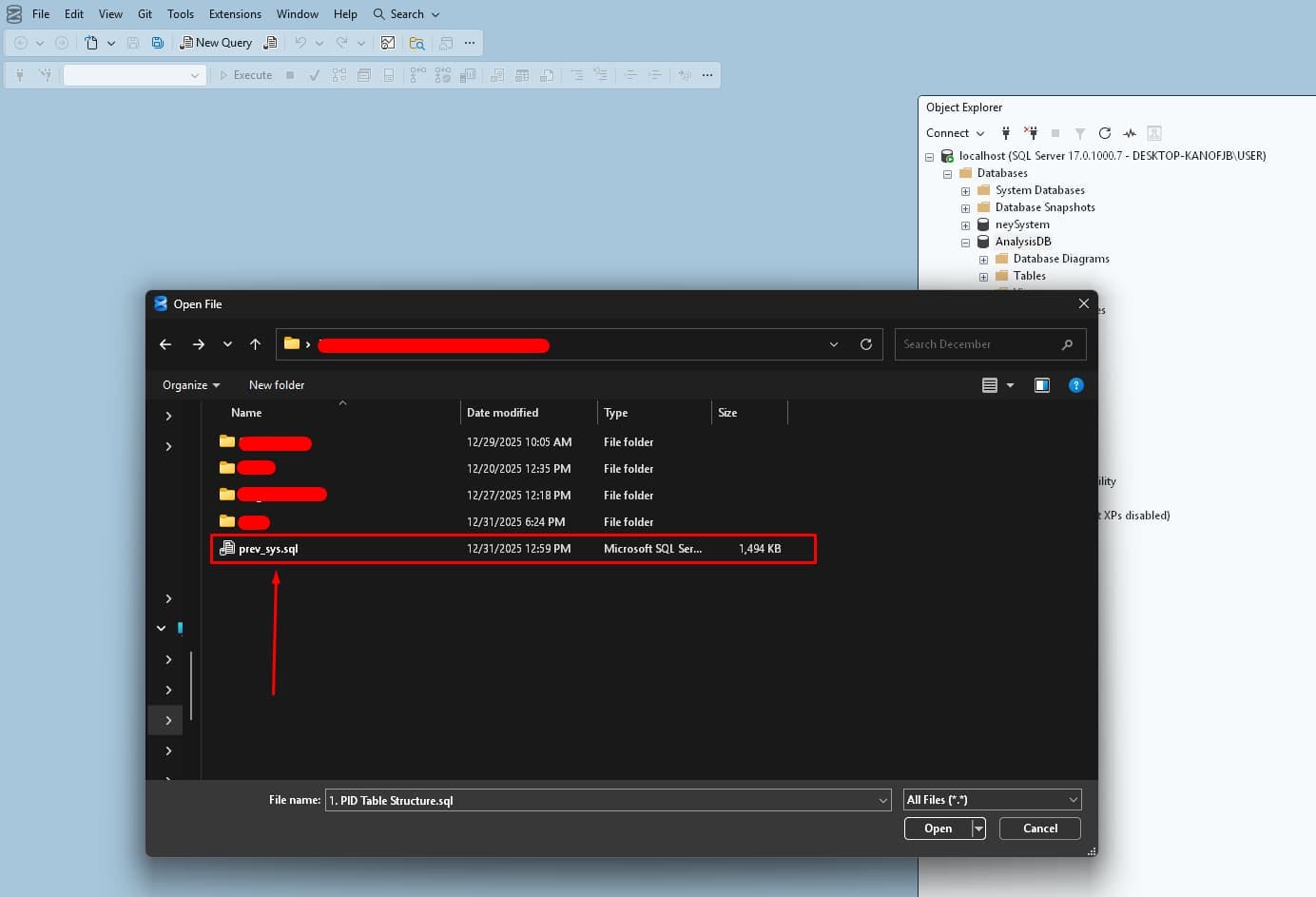1316x897 pixels.
Task: Refresh the Object Explorer tree
Action: (x=1105, y=133)
